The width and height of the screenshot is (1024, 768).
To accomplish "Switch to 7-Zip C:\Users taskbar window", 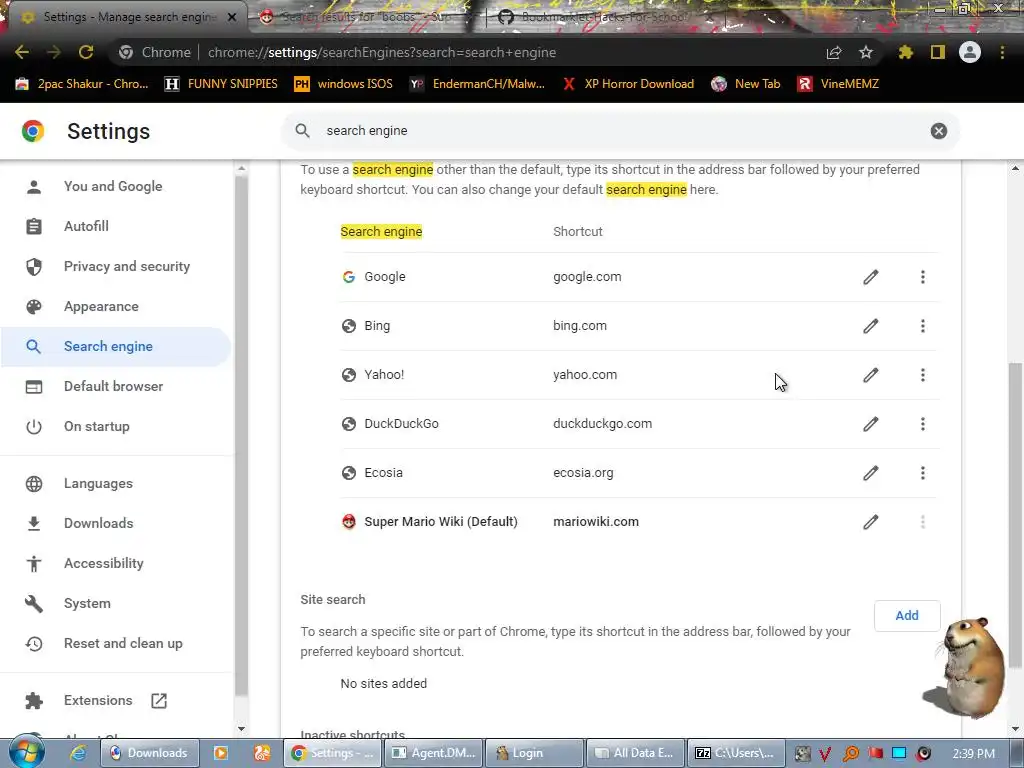I will pyautogui.click(x=736, y=753).
